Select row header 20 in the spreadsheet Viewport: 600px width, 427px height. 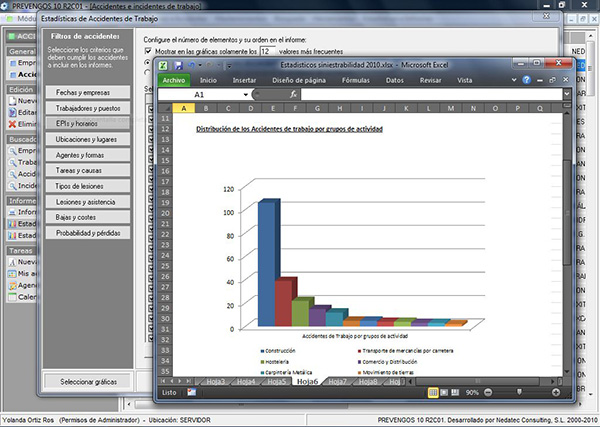[165, 213]
